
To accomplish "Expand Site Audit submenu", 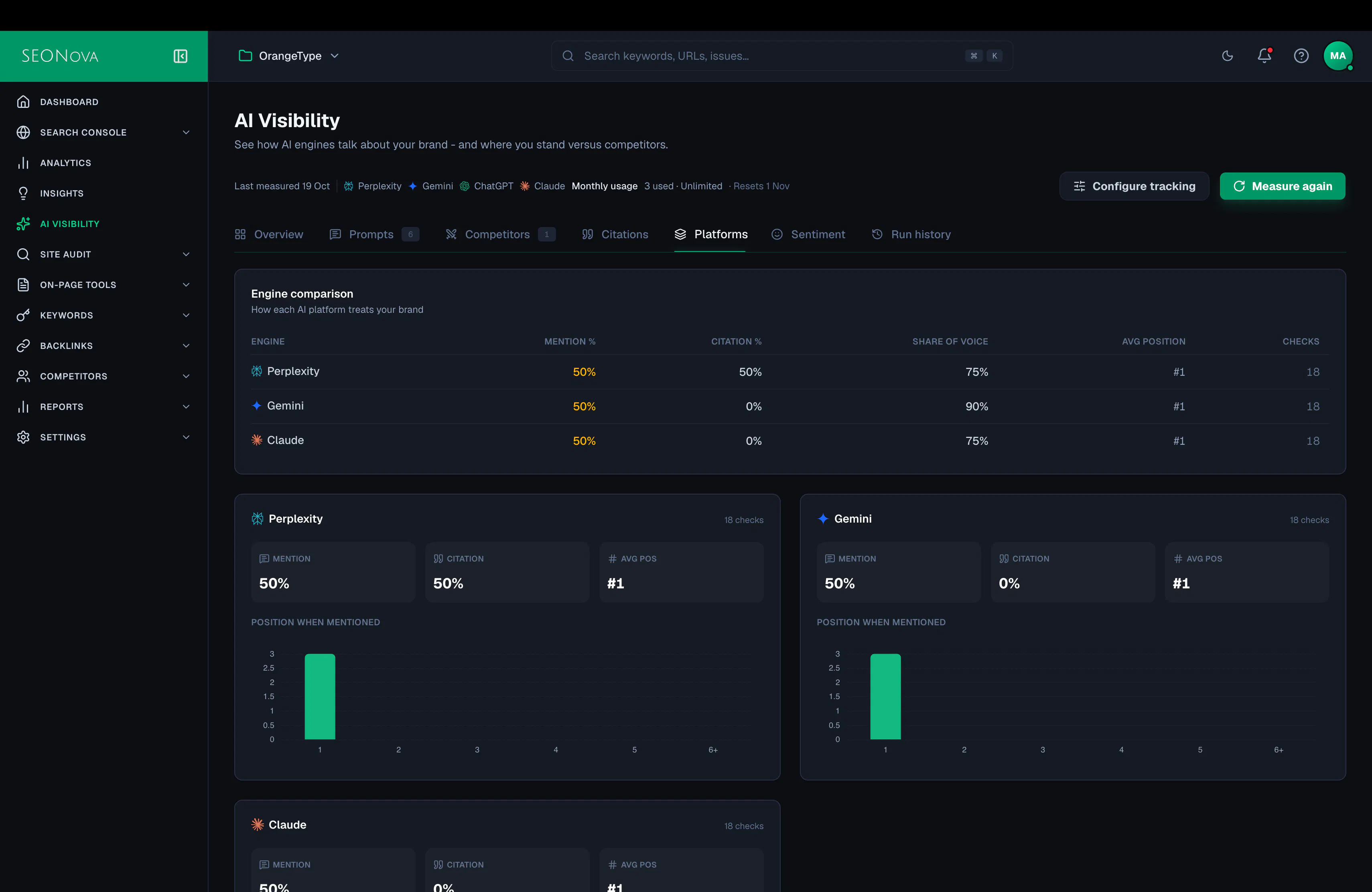I will click(x=186, y=255).
